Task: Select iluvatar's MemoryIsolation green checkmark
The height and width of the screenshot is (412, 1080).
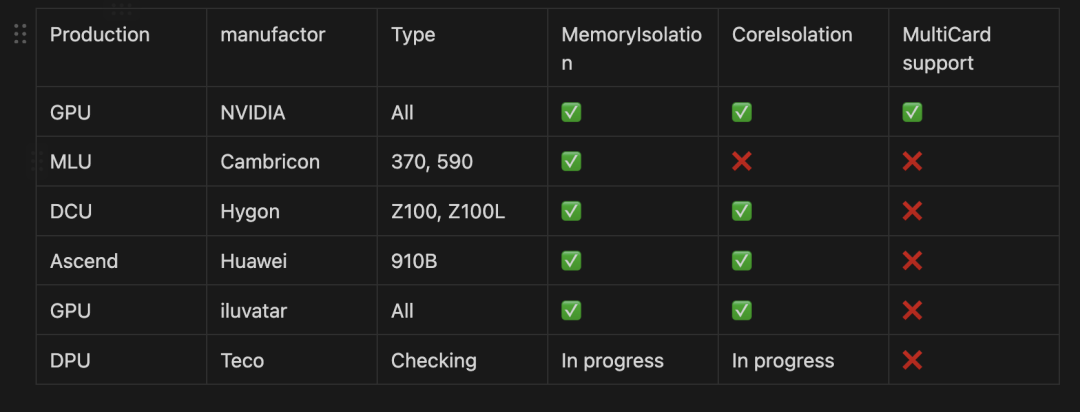Action: pos(571,311)
